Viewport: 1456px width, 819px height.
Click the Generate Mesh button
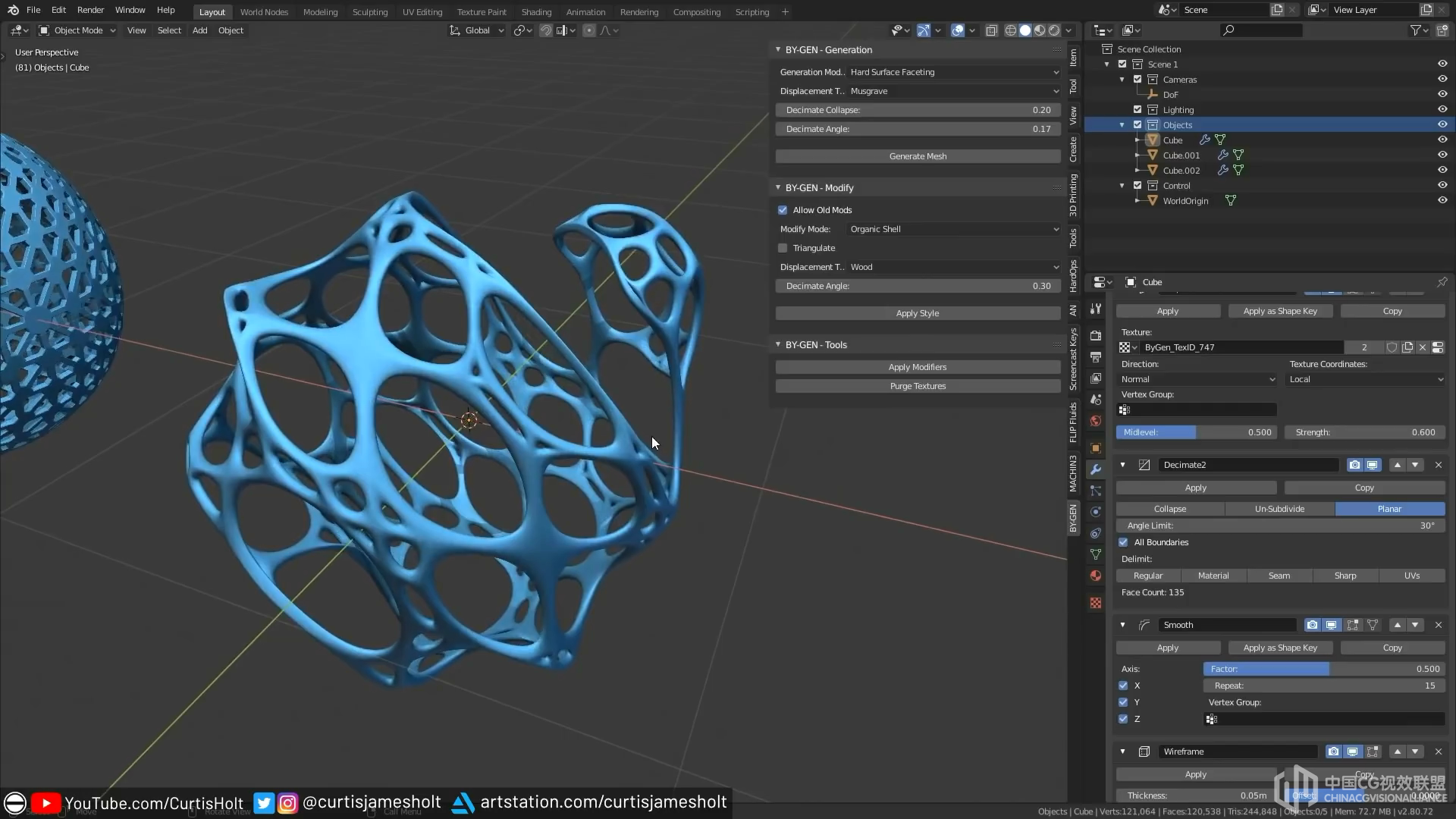pos(918,156)
